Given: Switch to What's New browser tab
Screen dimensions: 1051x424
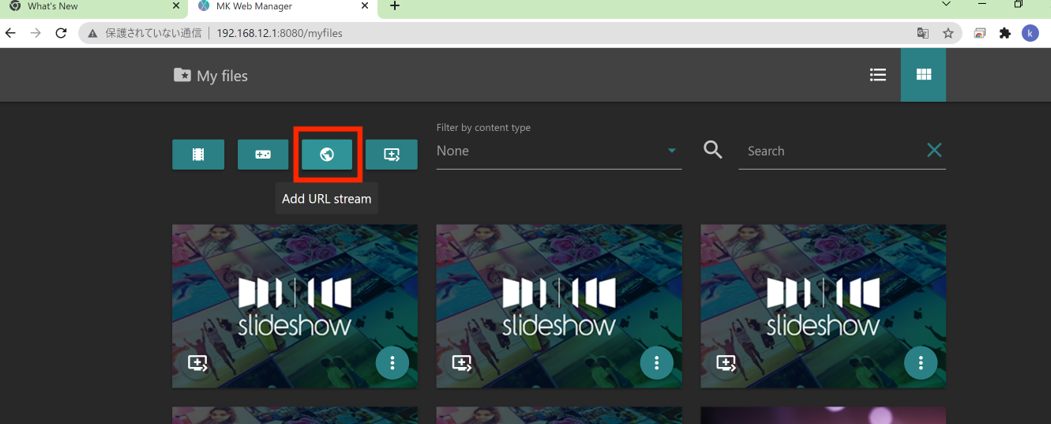Looking at the screenshot, I should tap(92, 7).
